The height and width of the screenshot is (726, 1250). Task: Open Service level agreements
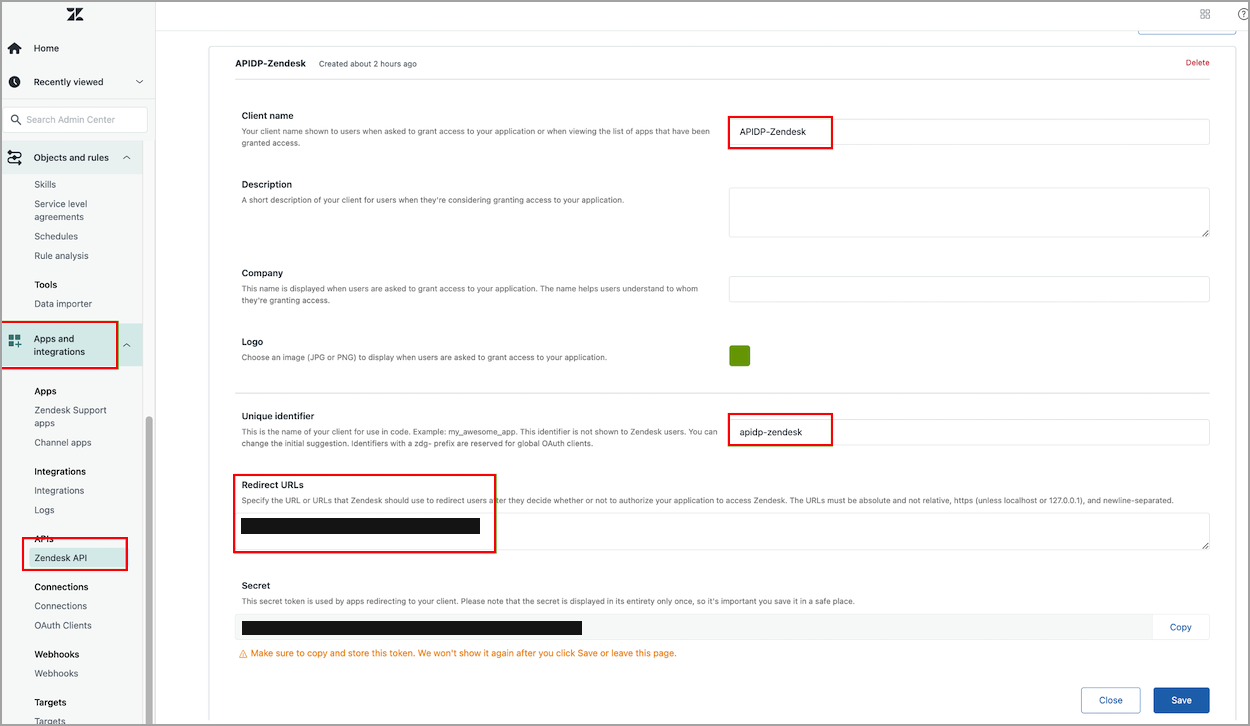(61, 210)
